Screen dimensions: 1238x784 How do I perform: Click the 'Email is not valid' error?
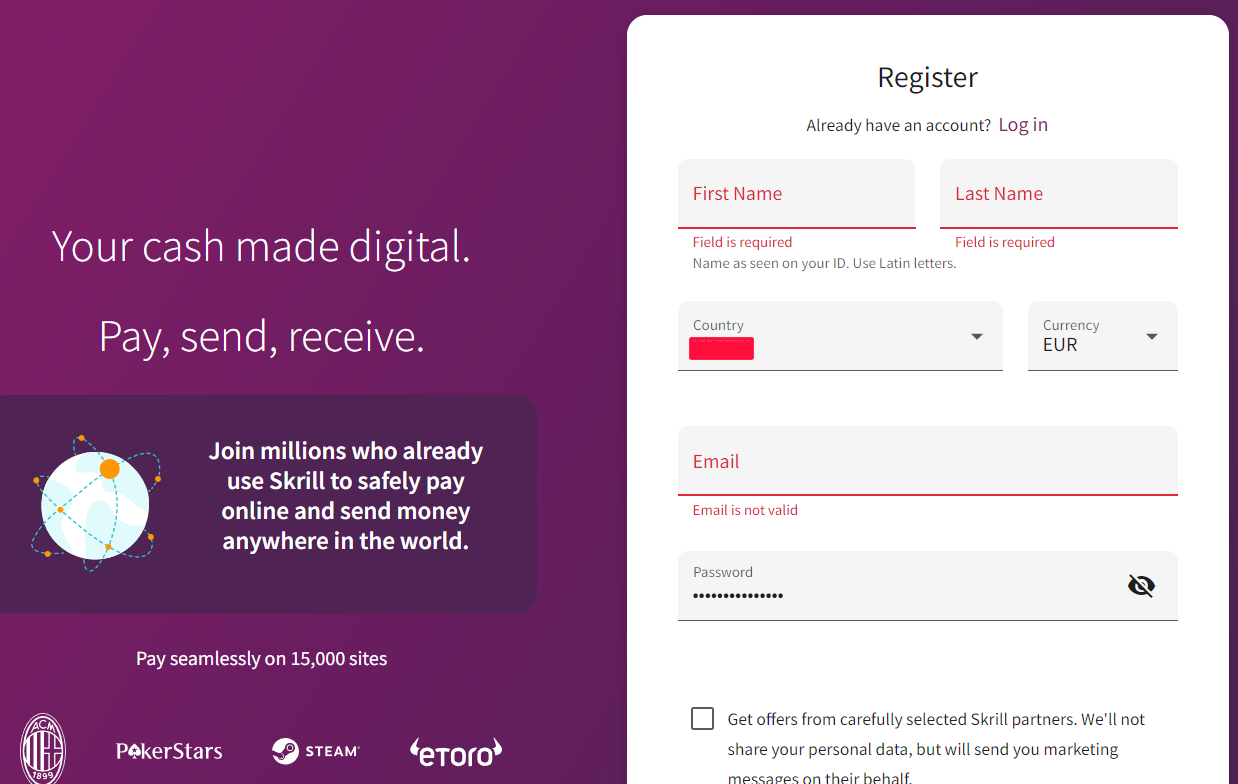[745, 510]
